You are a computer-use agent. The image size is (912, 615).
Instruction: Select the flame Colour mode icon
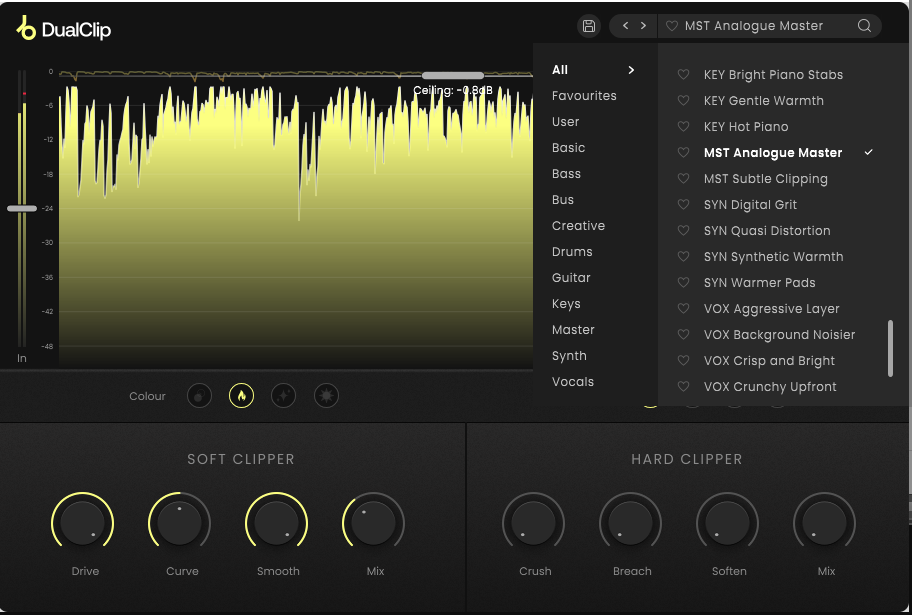pos(241,396)
